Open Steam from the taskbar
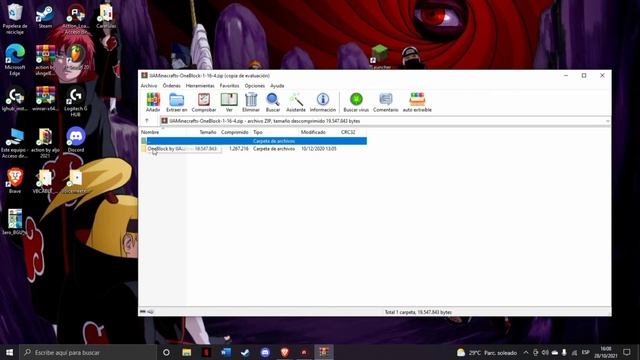The height and width of the screenshot is (360, 640). (x=245, y=352)
